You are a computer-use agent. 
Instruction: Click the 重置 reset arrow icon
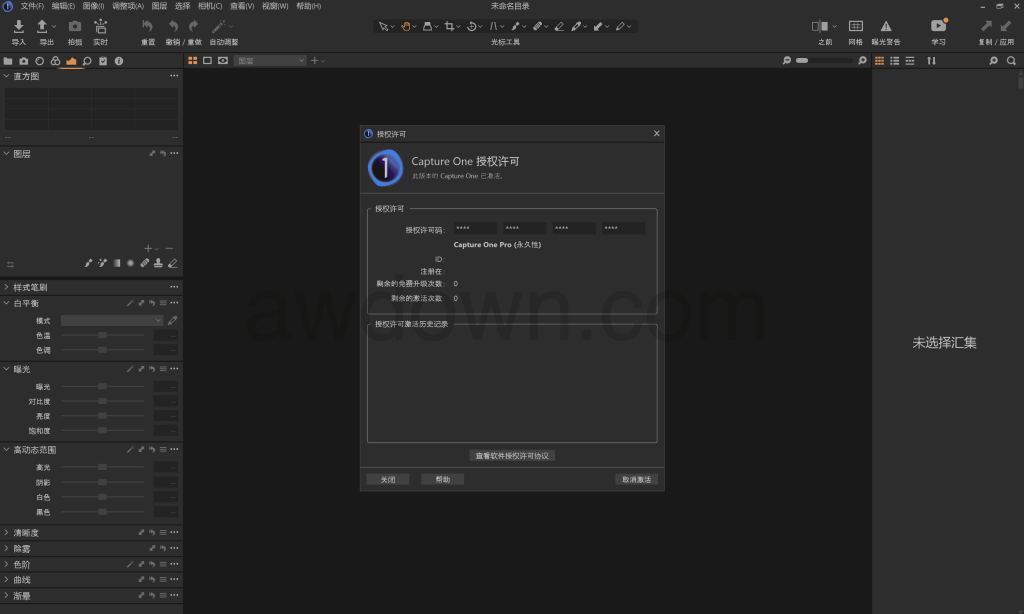pos(148,27)
